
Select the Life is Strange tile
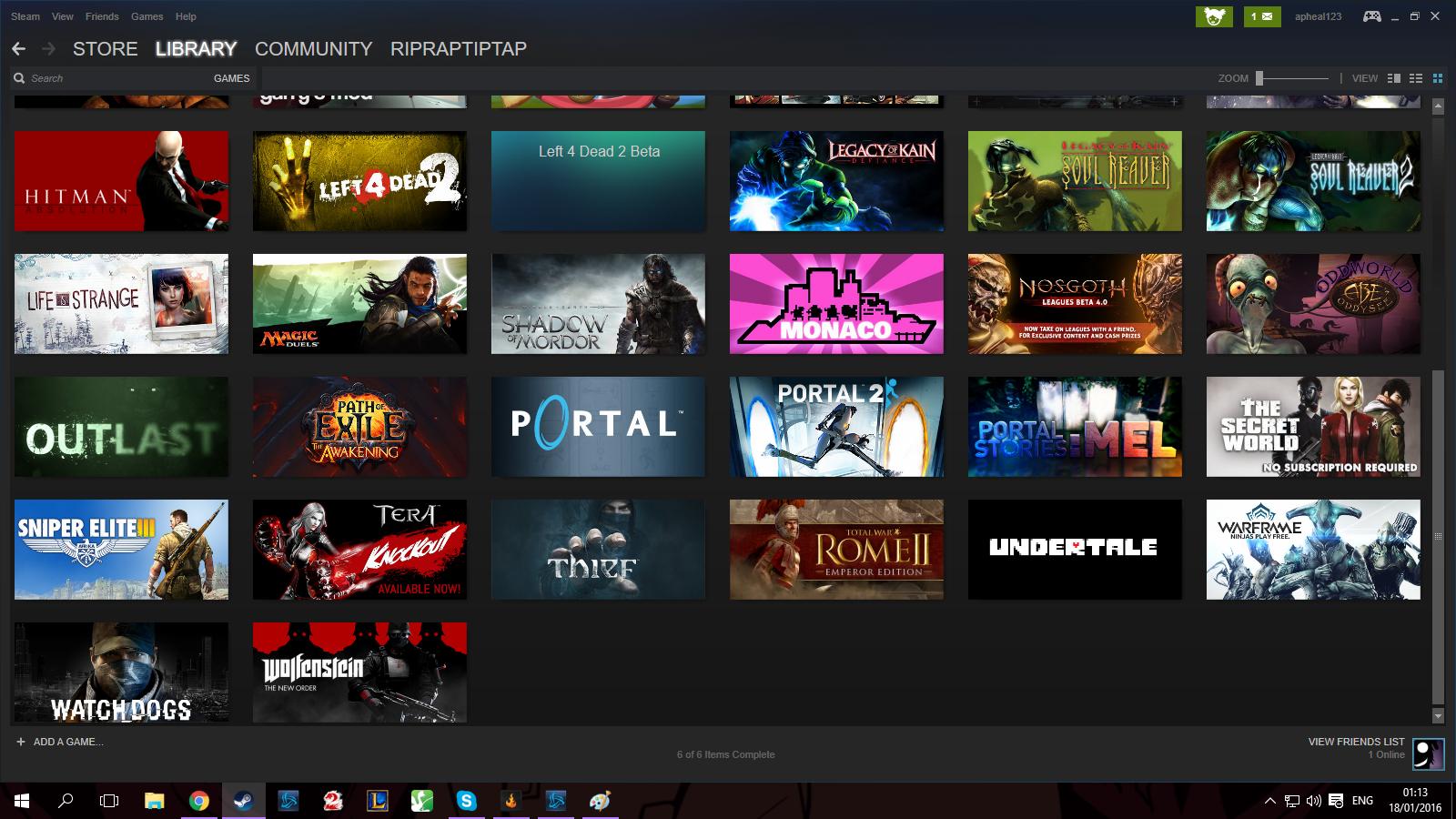[x=121, y=304]
